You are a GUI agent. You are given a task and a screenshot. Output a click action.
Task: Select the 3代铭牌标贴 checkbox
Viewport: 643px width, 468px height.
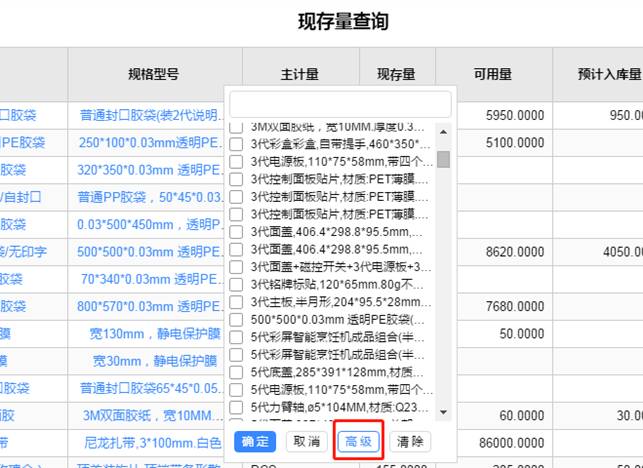[x=236, y=284]
